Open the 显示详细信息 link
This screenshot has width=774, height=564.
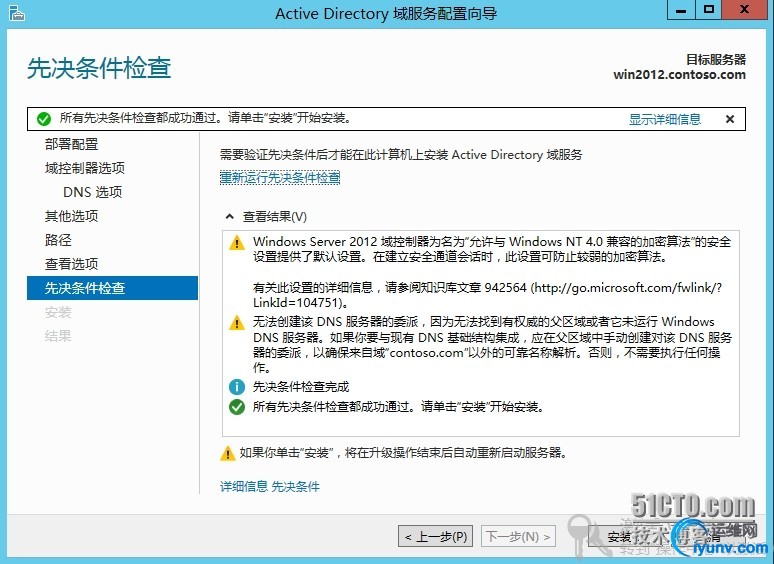664,119
